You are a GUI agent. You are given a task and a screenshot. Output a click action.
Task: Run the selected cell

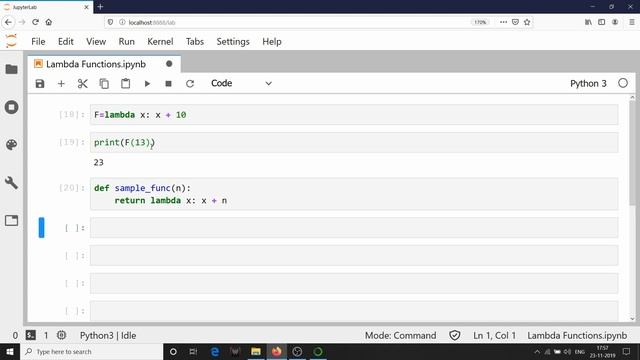tap(147, 84)
